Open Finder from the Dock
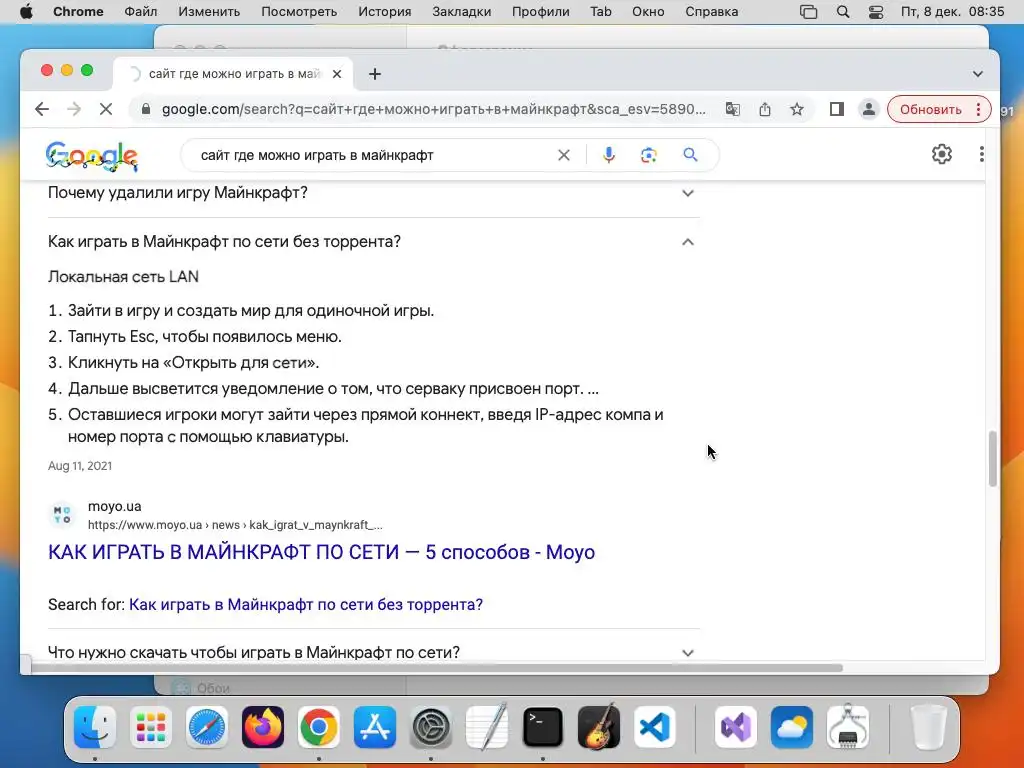This screenshot has width=1024, height=768. (95, 727)
